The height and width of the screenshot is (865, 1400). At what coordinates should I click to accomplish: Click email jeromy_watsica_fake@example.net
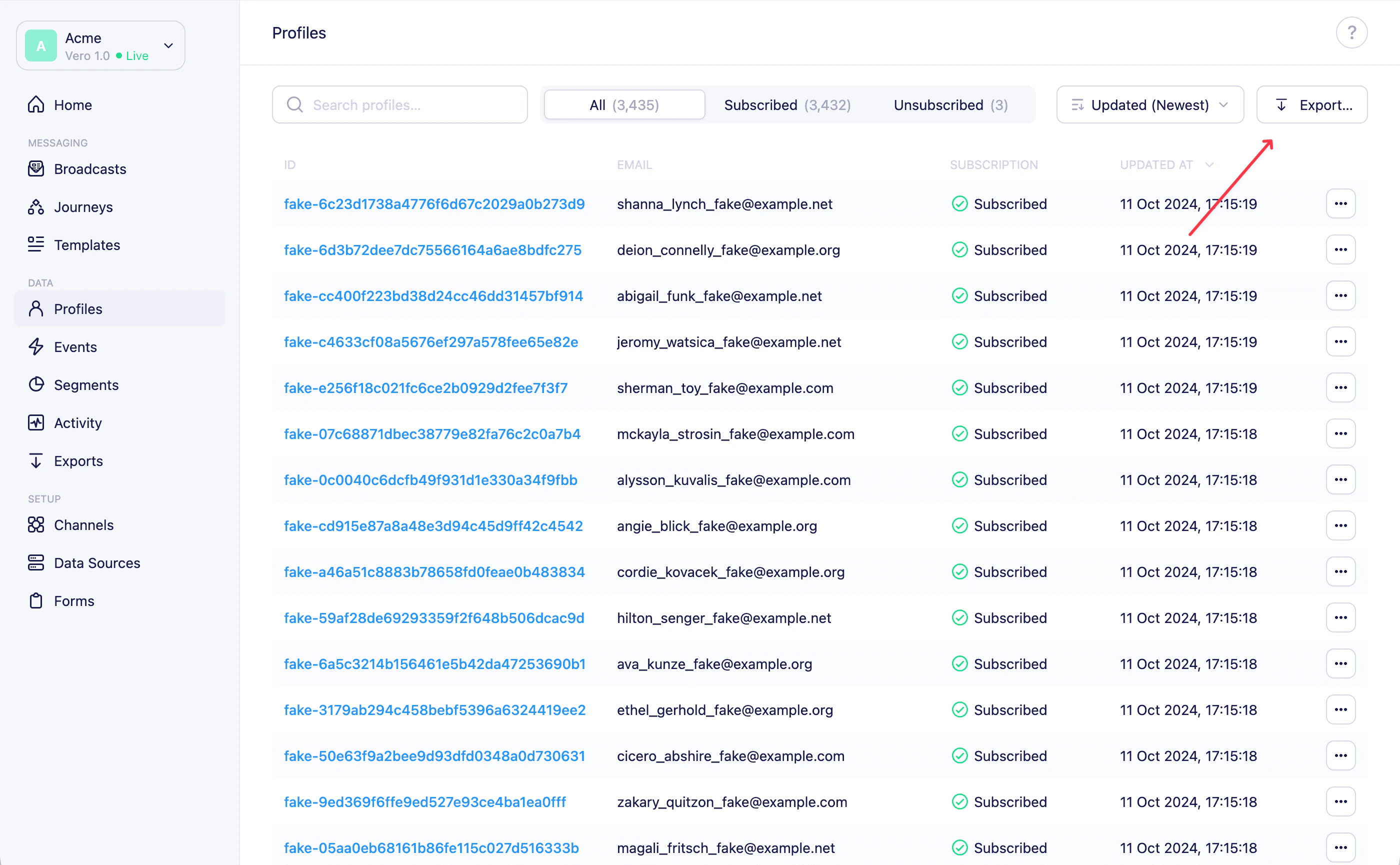coord(729,341)
